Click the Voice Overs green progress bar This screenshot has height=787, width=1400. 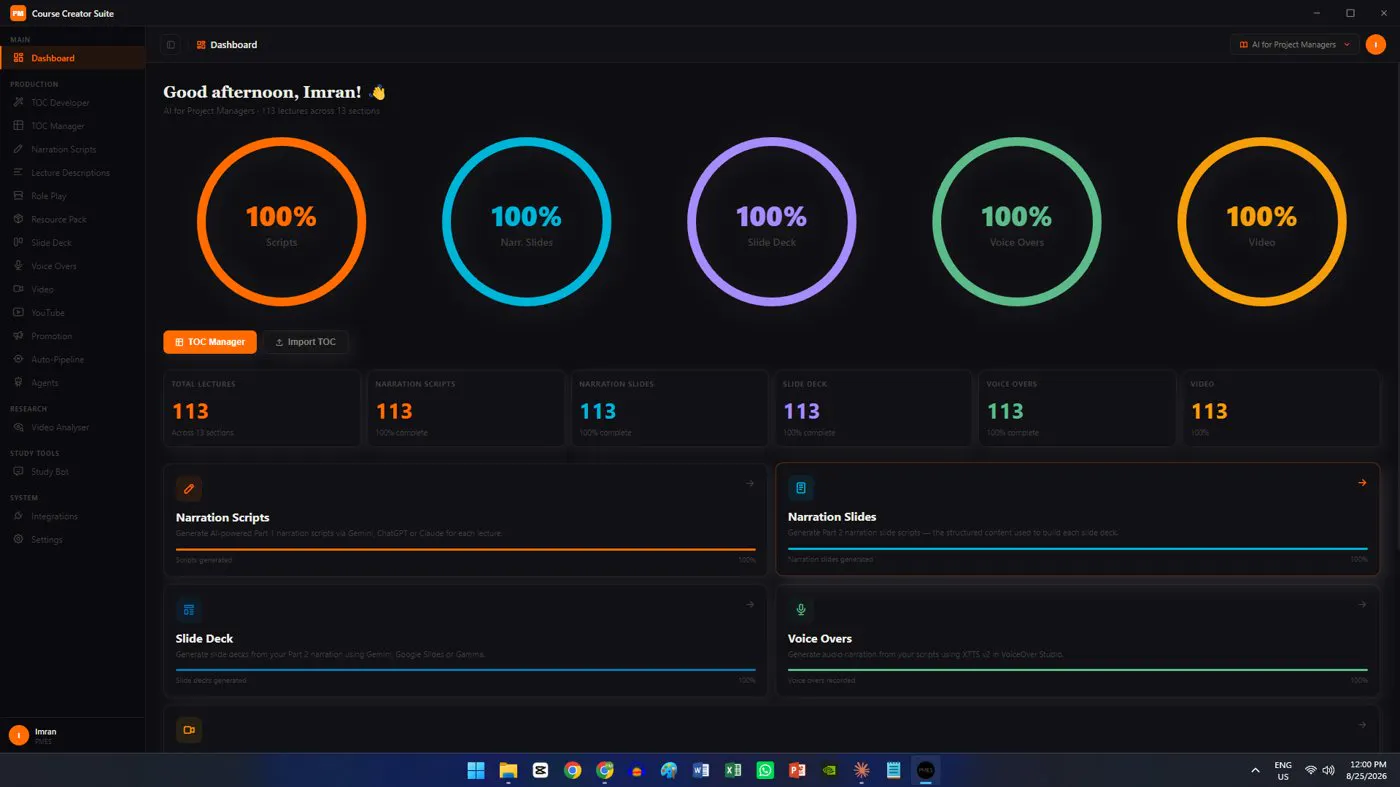click(1078, 670)
